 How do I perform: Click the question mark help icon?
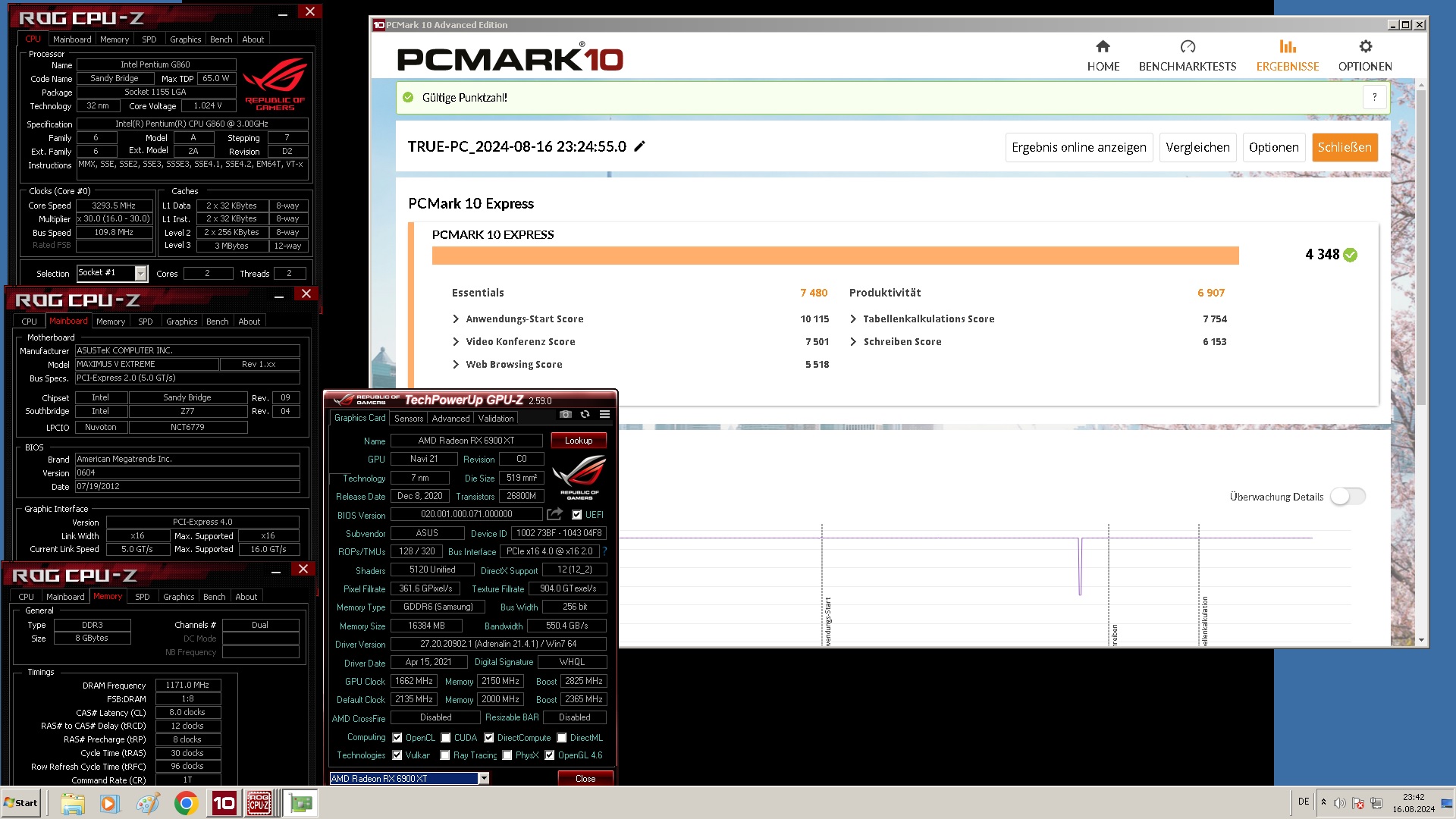tap(1374, 97)
